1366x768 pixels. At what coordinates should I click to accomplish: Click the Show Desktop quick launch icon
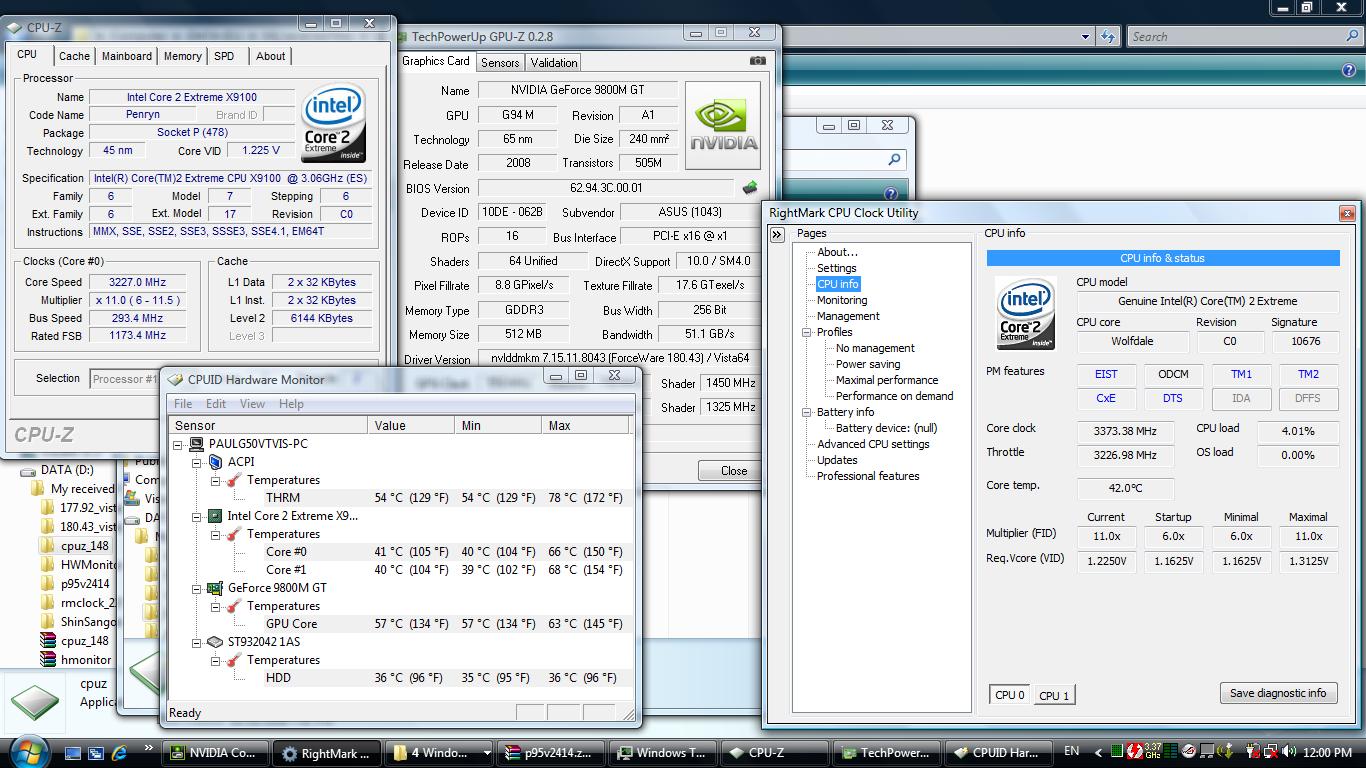pyautogui.click(x=72, y=753)
